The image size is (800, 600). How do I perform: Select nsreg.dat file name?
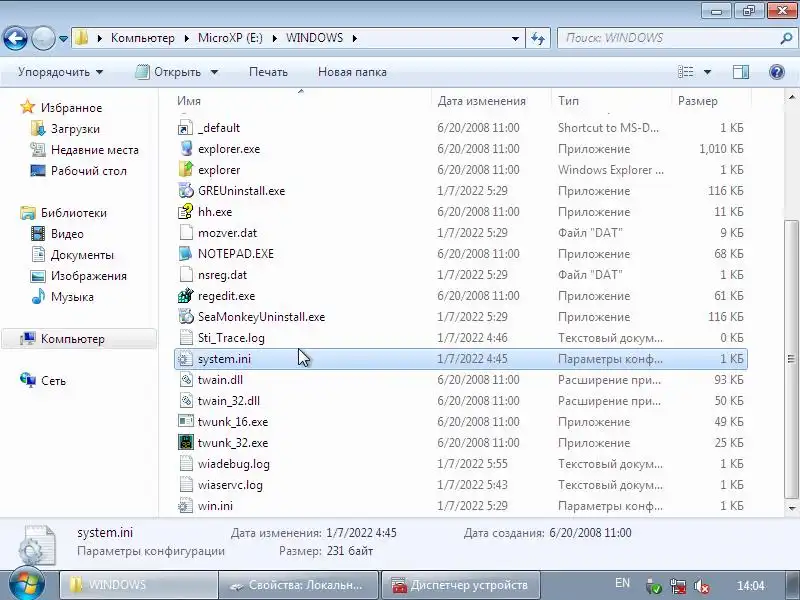[x=222, y=274]
